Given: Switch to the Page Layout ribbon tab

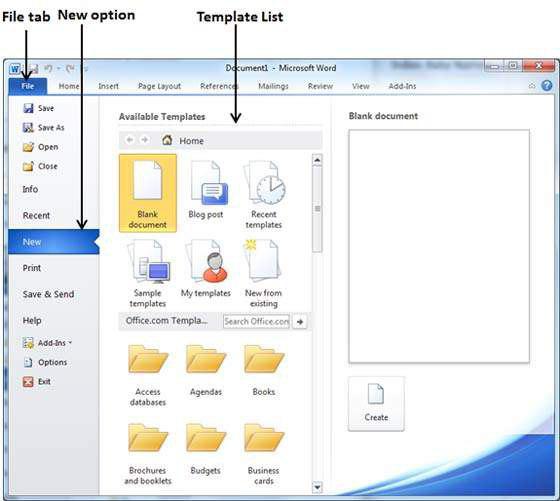Looking at the screenshot, I should pos(159,86).
